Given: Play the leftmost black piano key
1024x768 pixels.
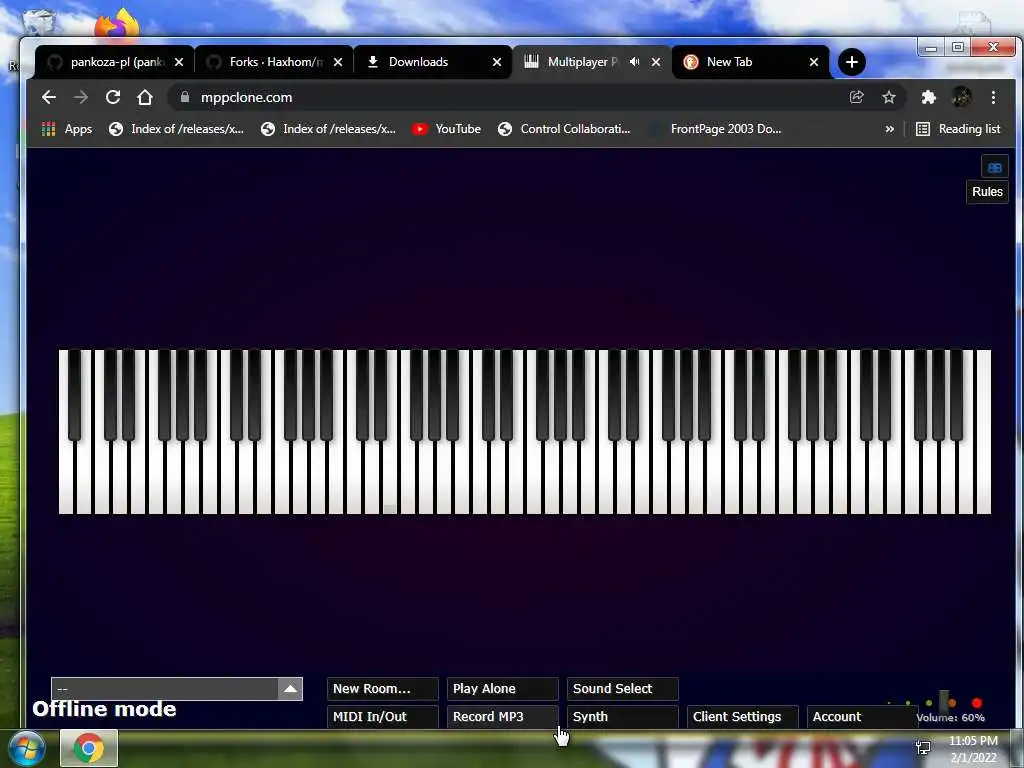Looking at the screenshot, I should click(x=74, y=395).
